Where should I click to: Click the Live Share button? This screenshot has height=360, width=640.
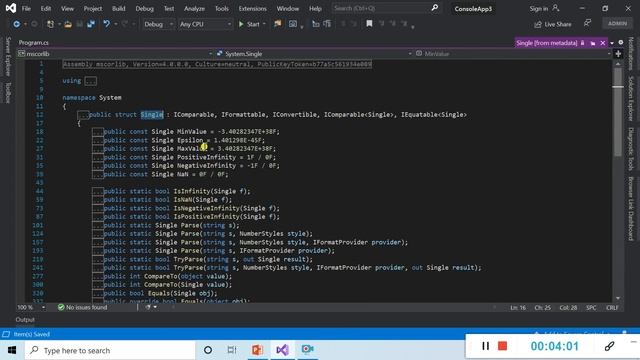point(553,24)
